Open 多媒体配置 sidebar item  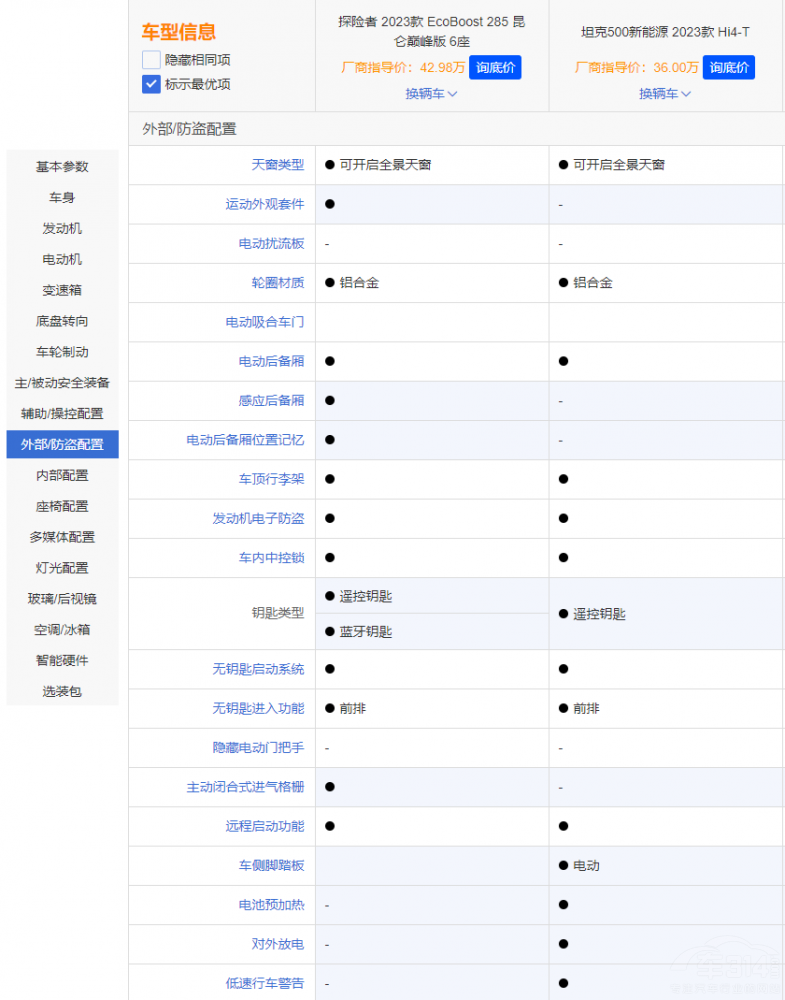62,537
